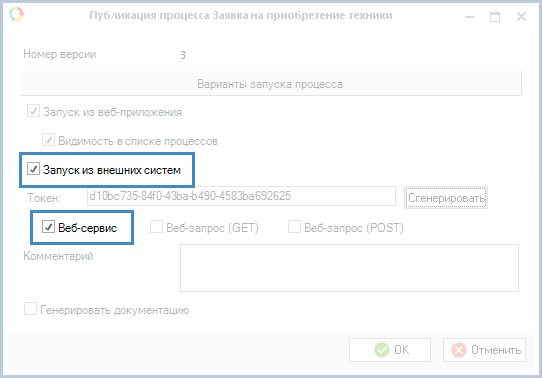The image size is (542, 378).
Task: Maximize the publication dialog window
Action: click(x=495, y=17)
